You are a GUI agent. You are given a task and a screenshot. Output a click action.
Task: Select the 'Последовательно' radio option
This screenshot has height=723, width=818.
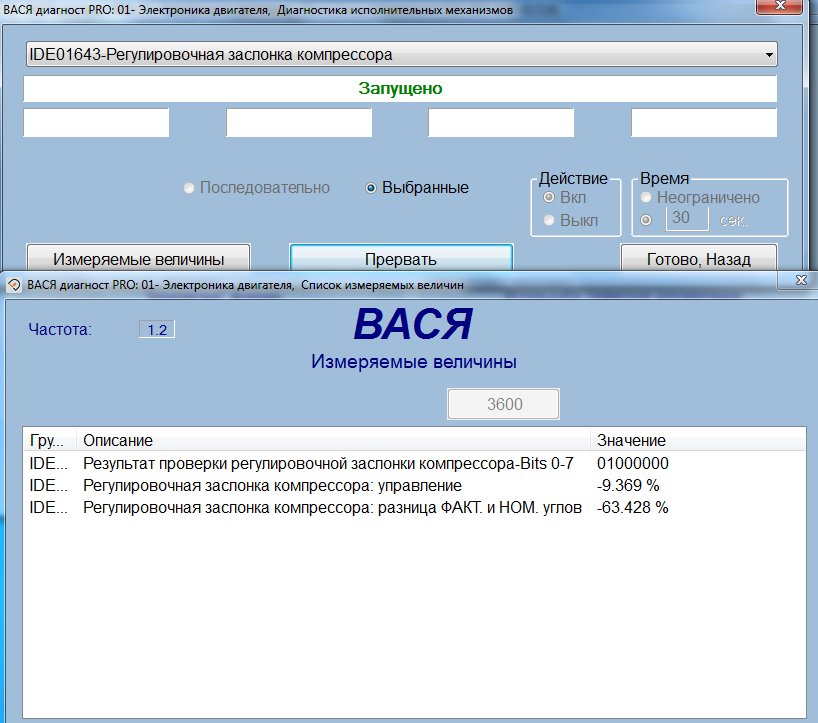point(189,187)
